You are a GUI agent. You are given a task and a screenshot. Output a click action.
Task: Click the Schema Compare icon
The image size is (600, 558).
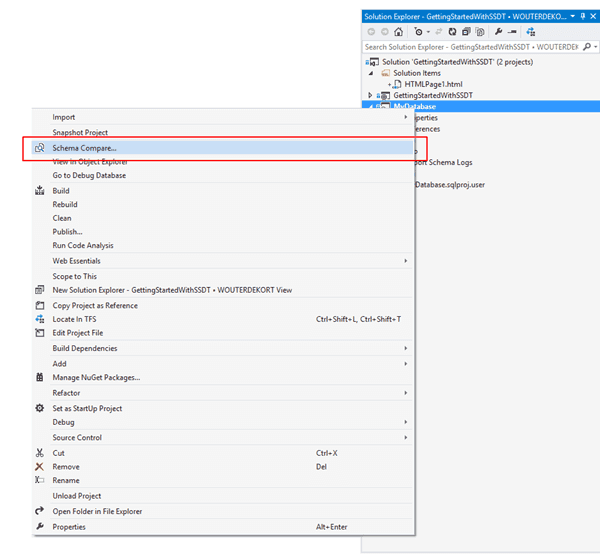click(40, 148)
